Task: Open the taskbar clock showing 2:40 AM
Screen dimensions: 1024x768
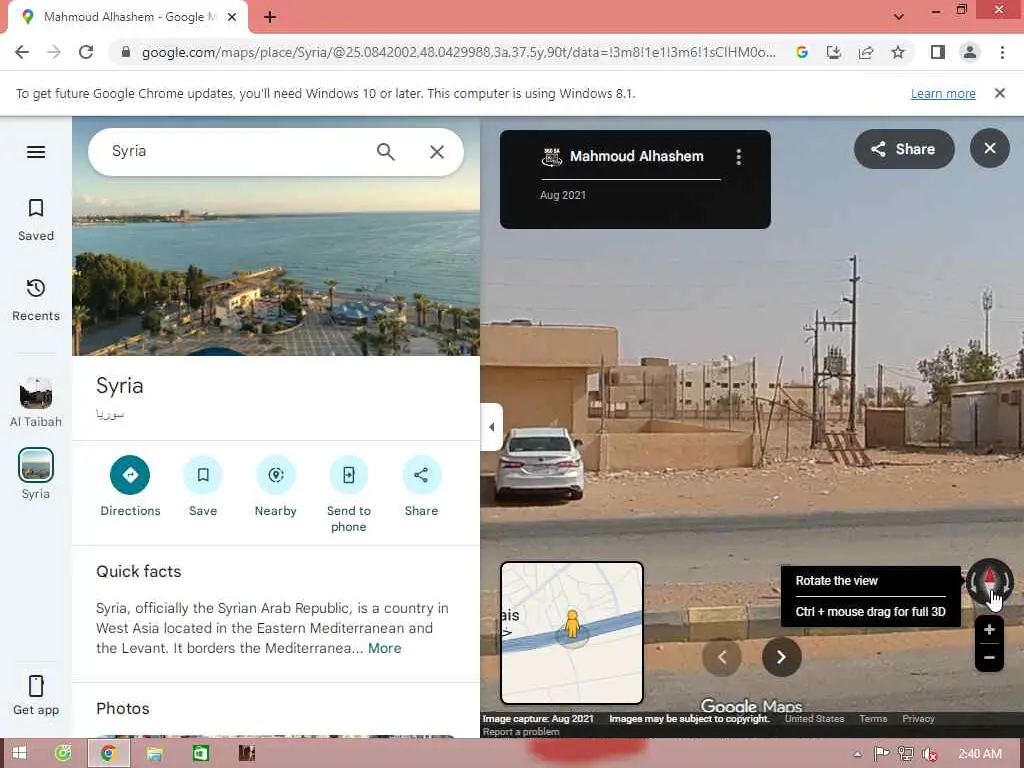Action: click(x=980, y=754)
